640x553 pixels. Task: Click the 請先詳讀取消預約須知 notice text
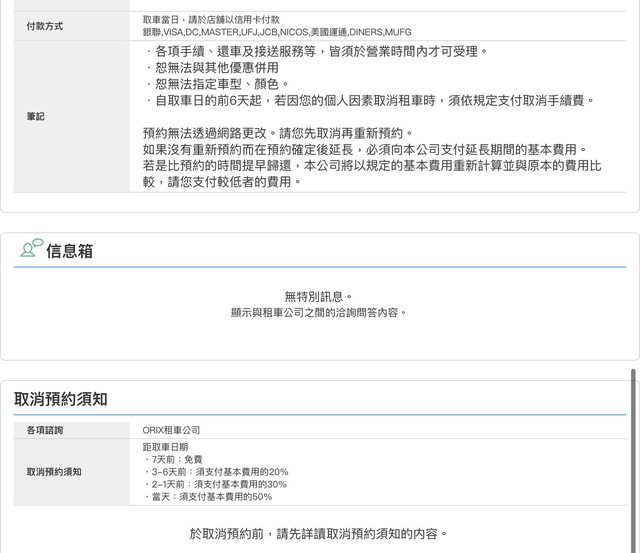(319, 533)
